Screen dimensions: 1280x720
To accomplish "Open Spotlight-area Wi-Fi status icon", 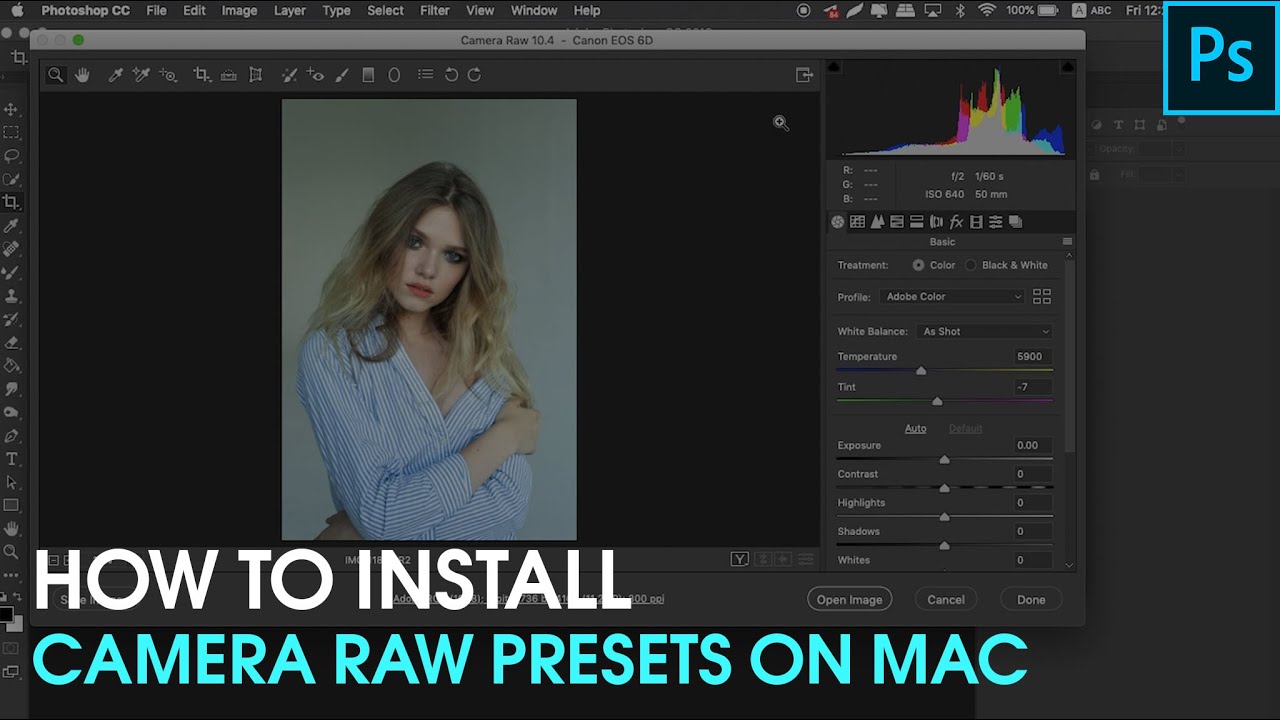I will [987, 11].
